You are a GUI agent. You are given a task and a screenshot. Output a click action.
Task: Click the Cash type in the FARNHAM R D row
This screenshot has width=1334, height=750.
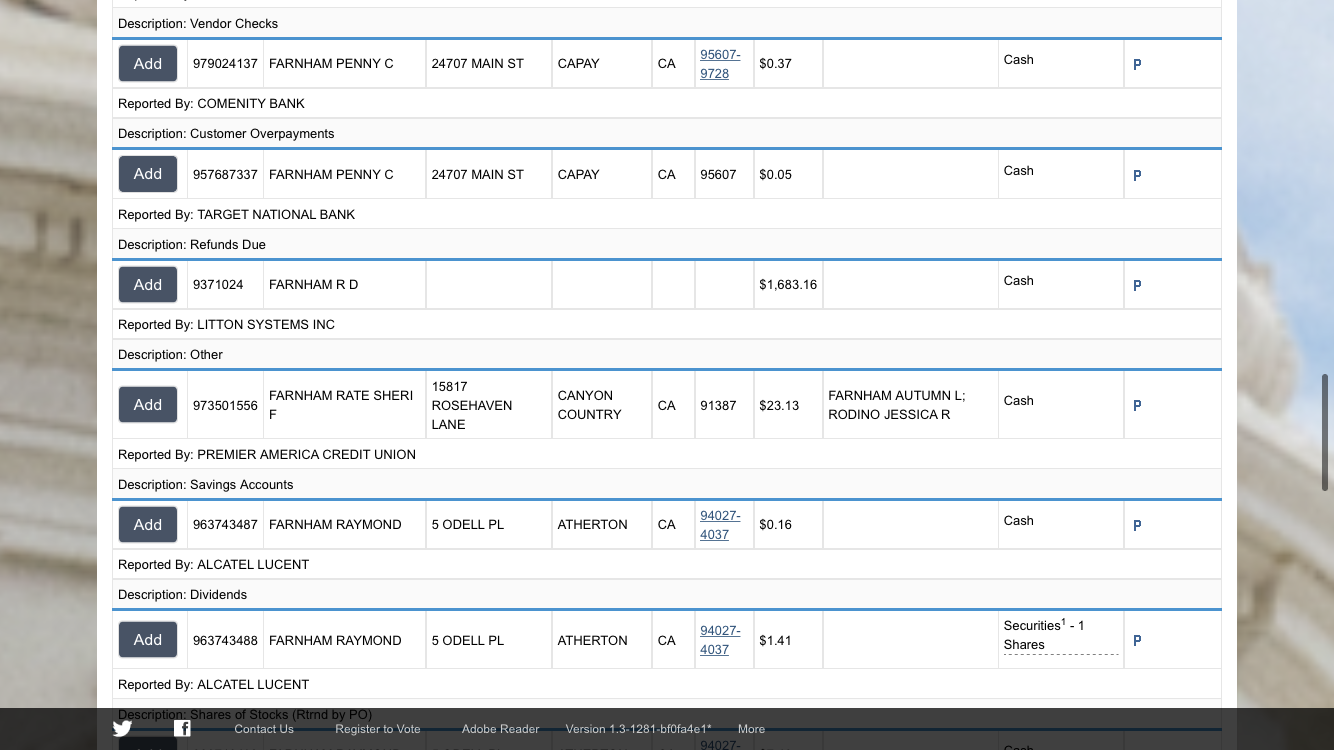1019,281
